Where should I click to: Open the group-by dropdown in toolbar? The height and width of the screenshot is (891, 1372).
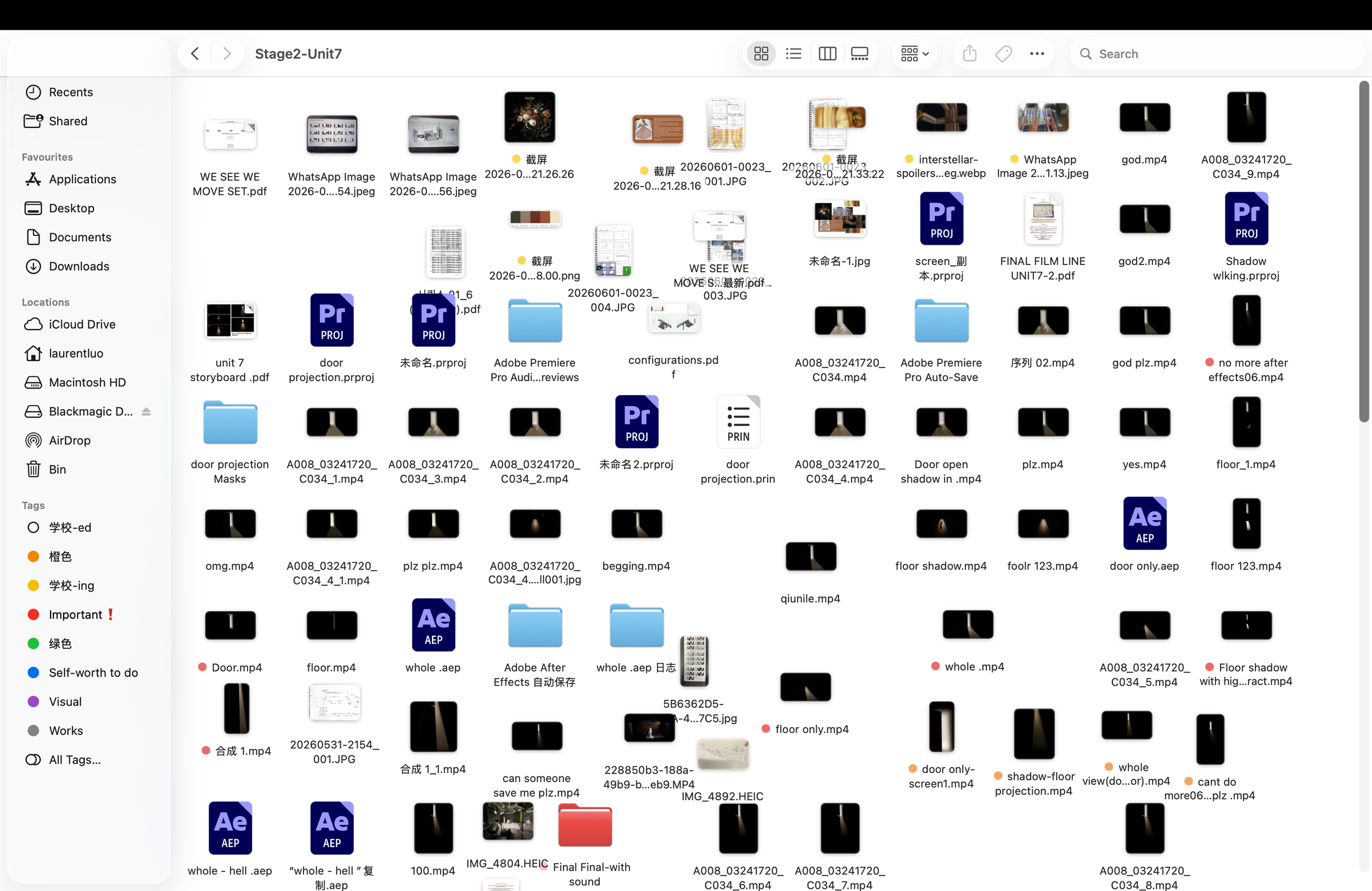[914, 54]
